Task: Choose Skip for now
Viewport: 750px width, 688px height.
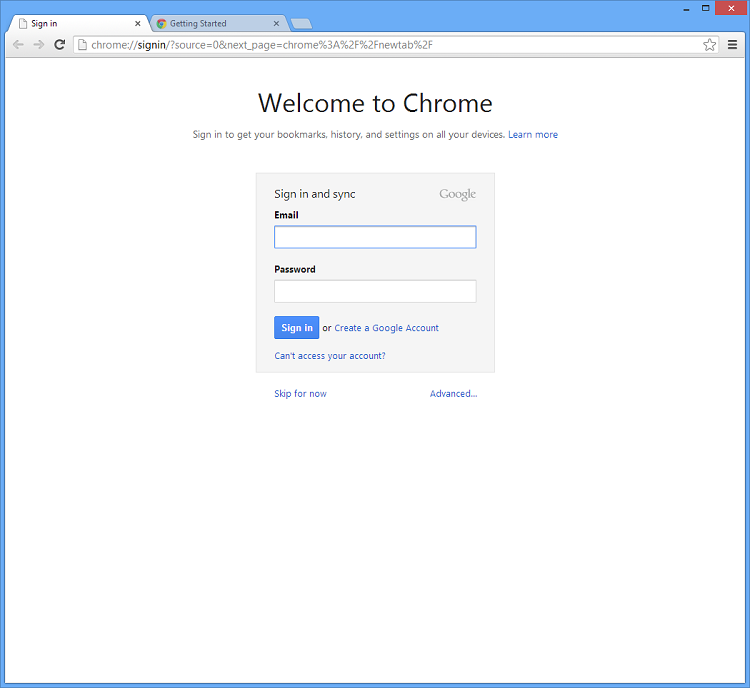Action: [300, 394]
